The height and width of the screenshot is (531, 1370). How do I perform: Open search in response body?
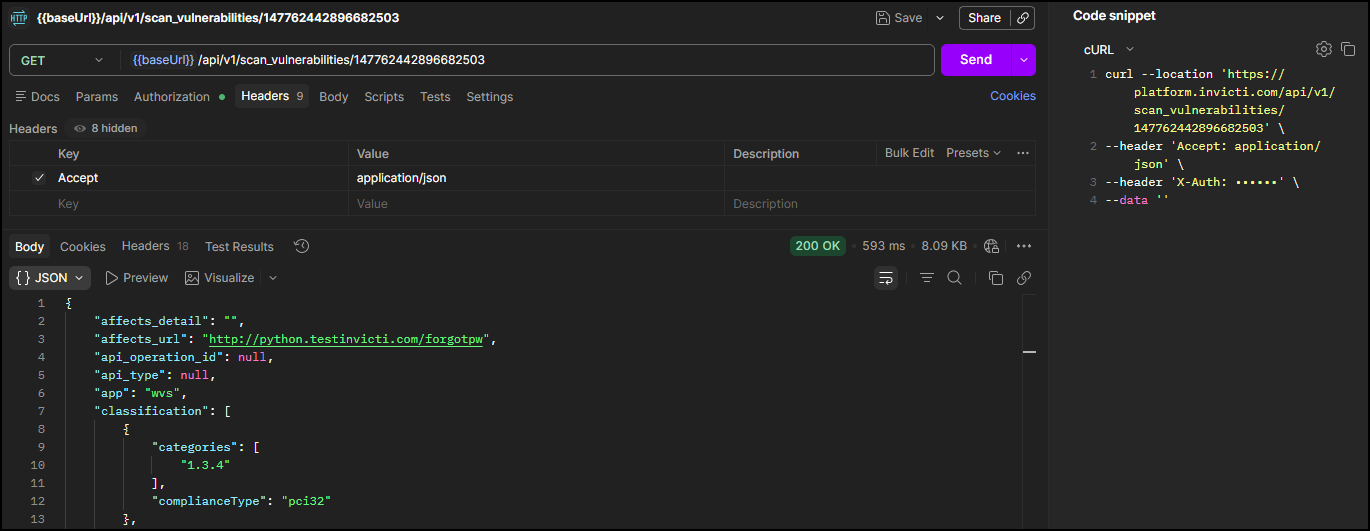(955, 278)
